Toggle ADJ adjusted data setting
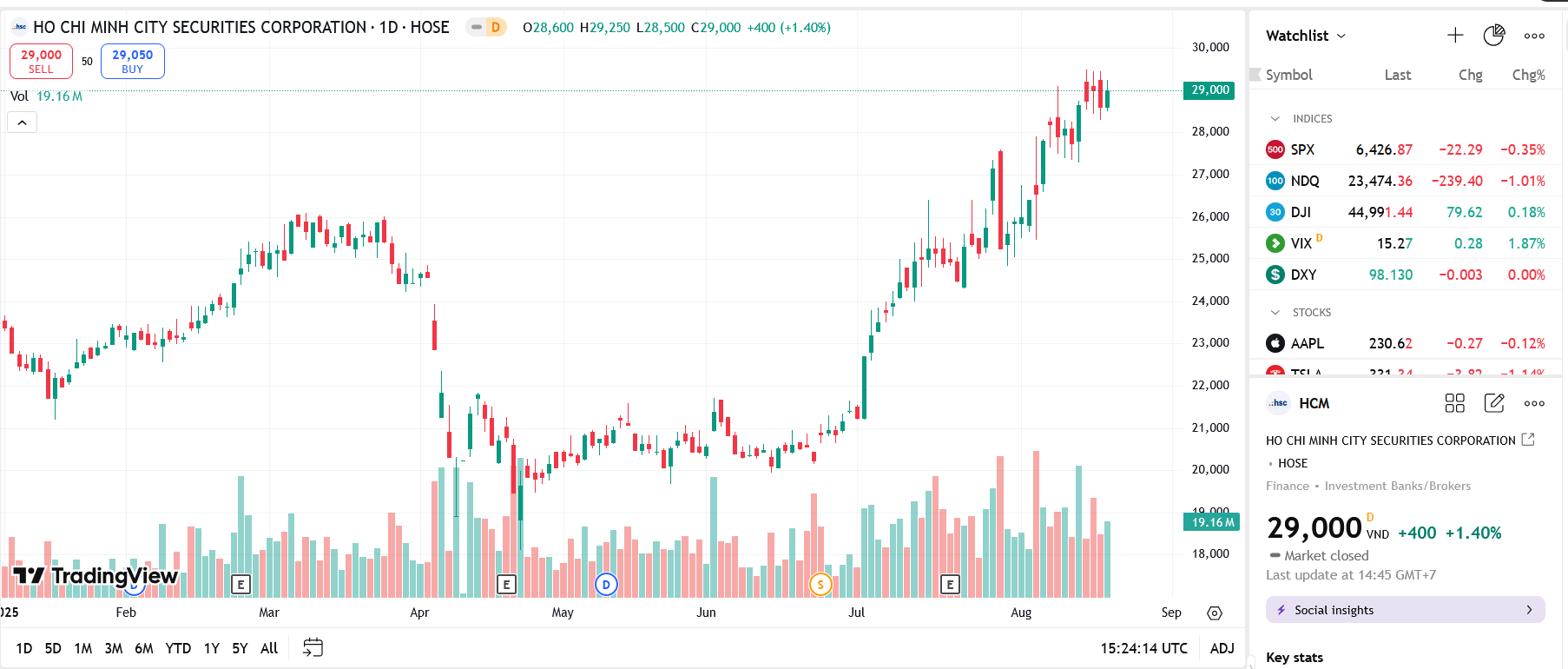The height and width of the screenshot is (669, 1568). point(1222,648)
